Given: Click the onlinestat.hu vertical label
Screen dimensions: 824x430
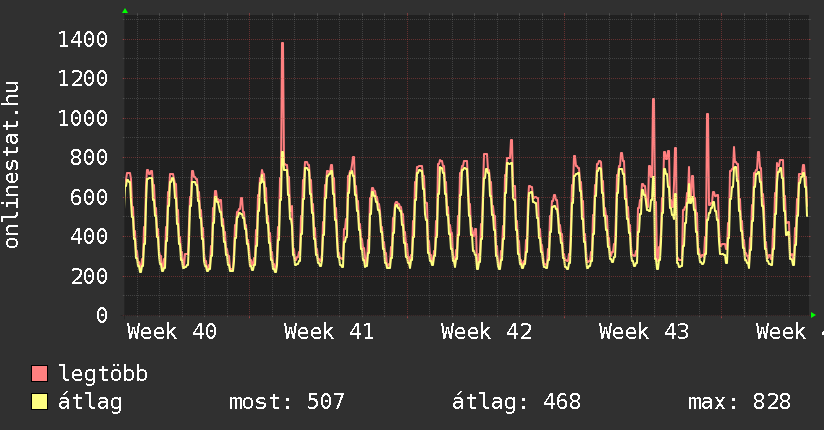Looking at the screenshot, I should (13, 164).
